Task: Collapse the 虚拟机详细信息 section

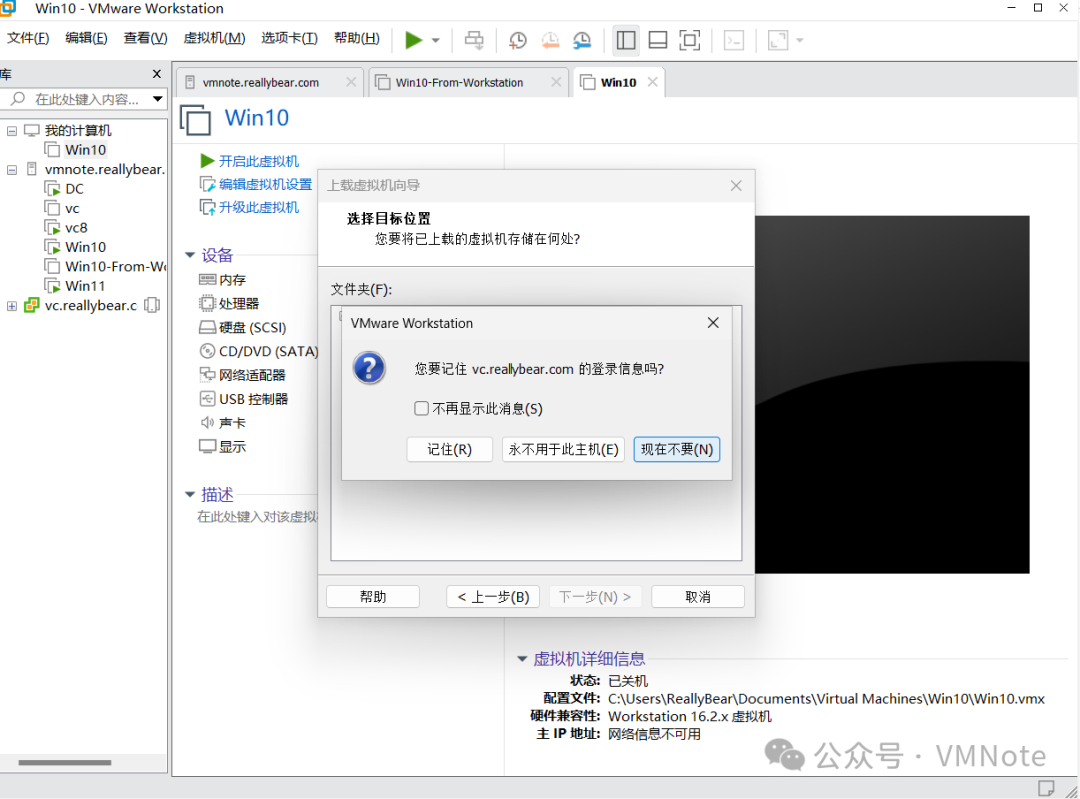Action: click(523, 659)
